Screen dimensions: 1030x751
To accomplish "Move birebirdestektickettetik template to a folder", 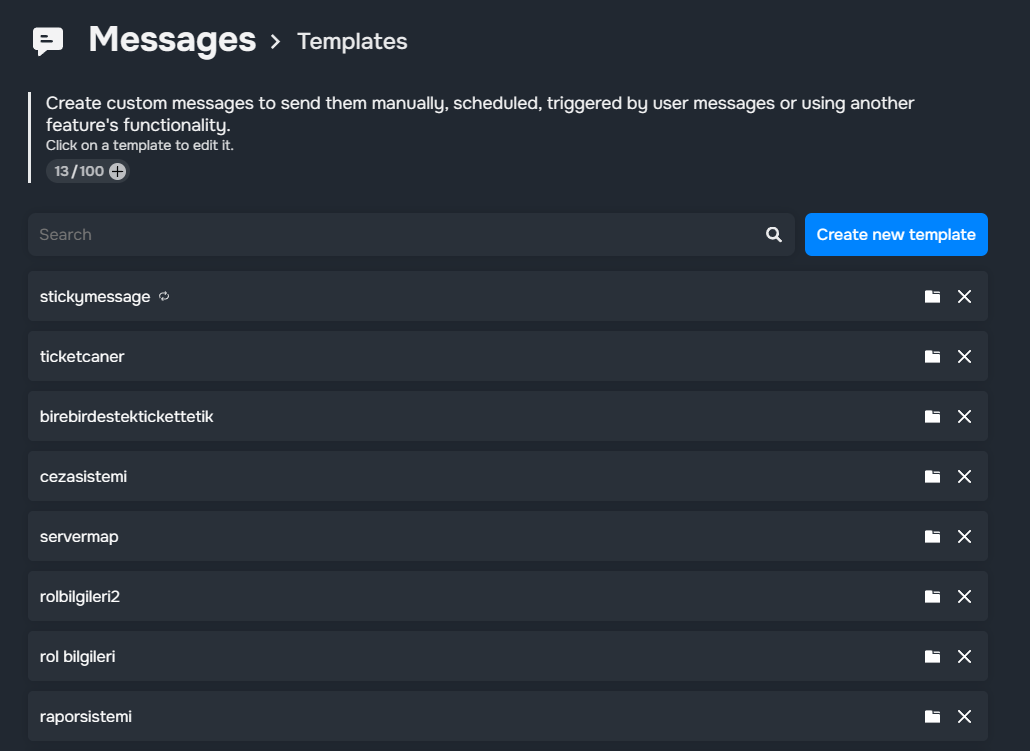I will click(932, 417).
